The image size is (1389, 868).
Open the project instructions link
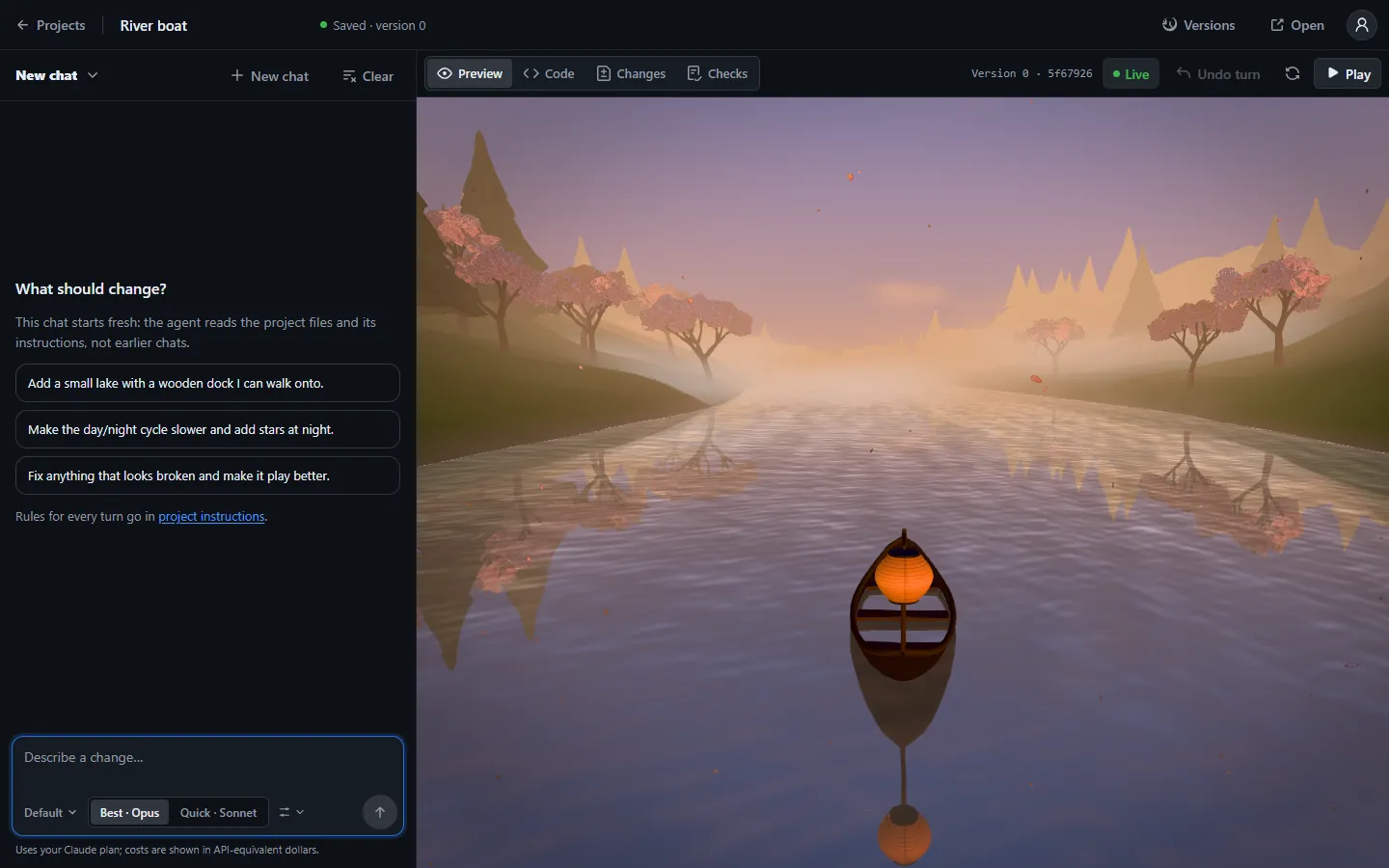point(211,516)
